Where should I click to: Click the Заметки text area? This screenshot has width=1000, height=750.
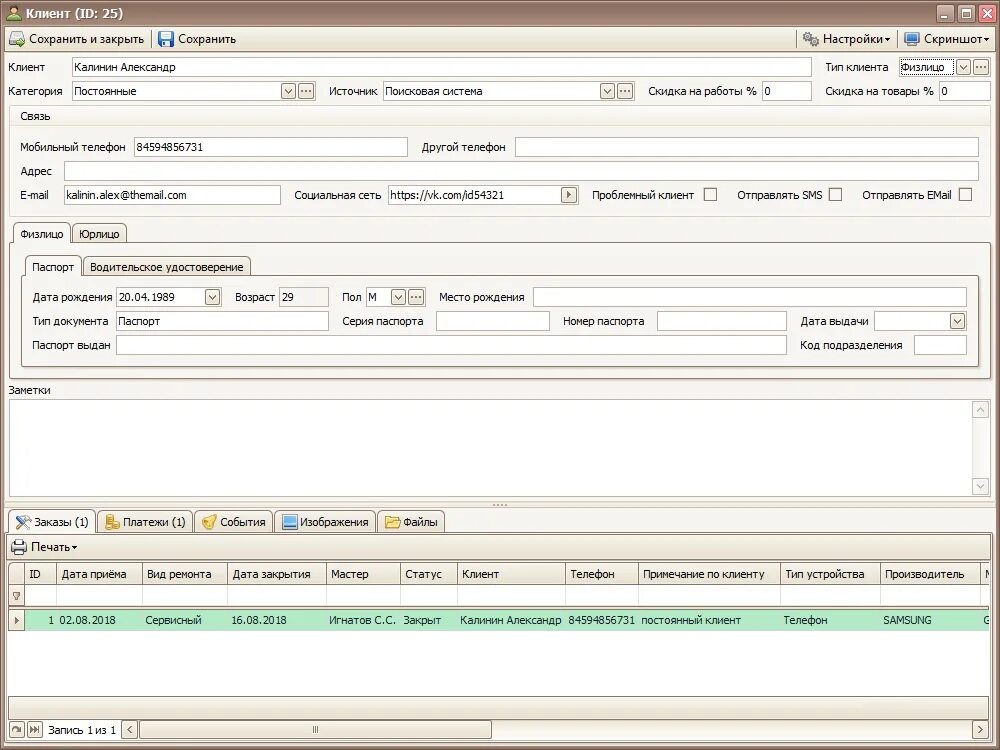[490, 448]
